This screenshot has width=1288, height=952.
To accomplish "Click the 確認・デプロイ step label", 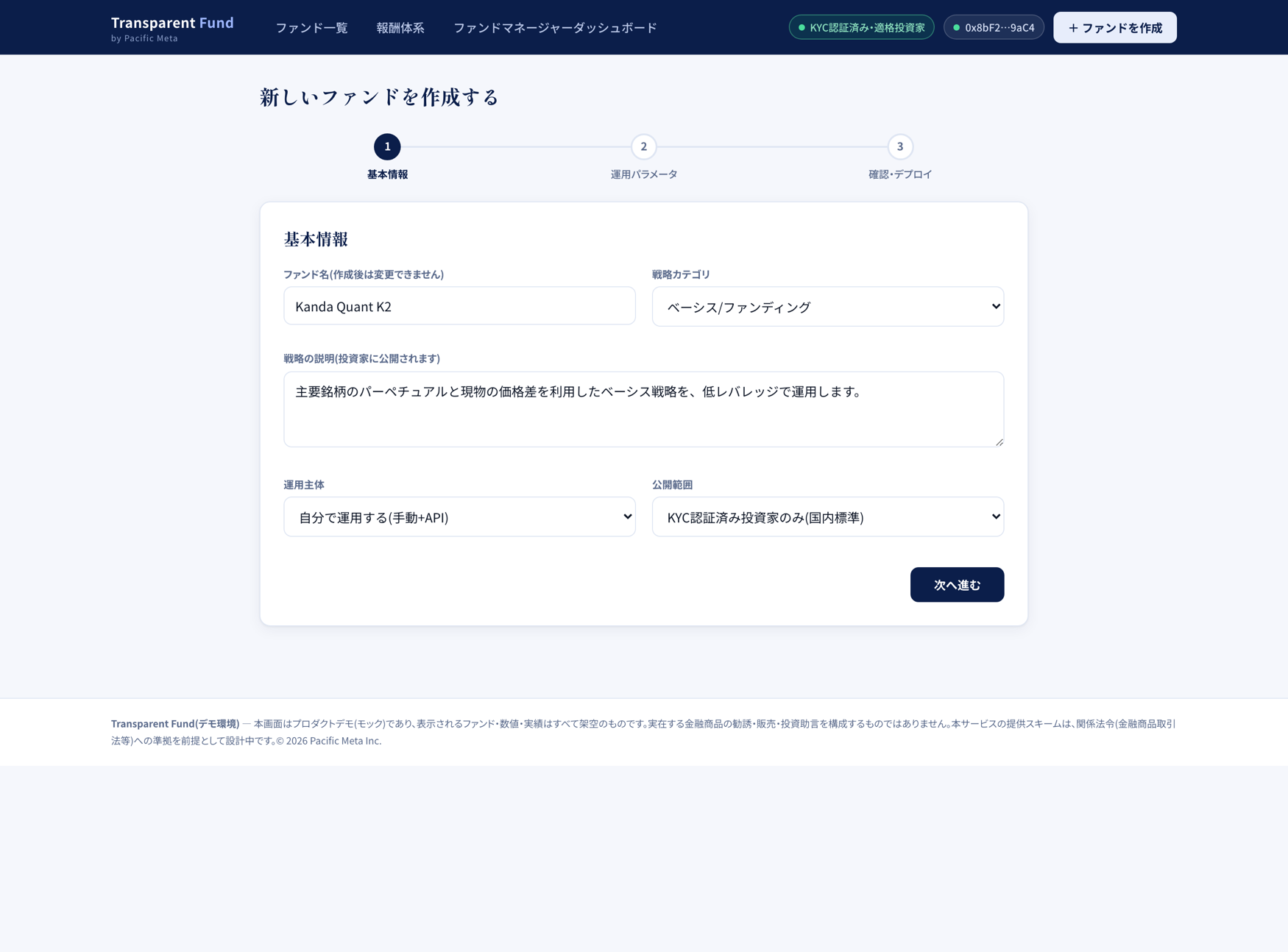I will point(900,174).
